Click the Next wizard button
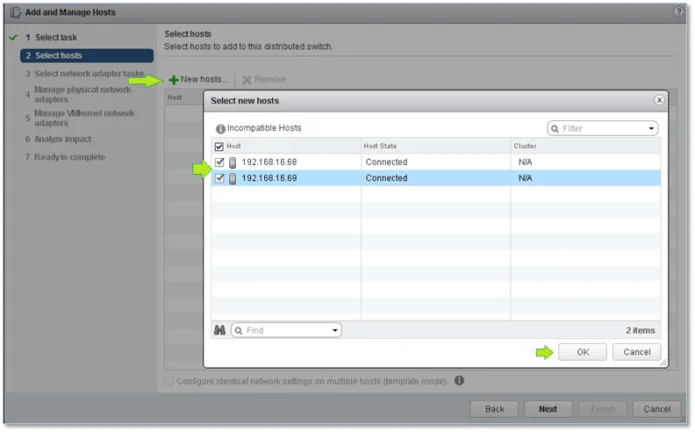695x432 pixels. (548, 409)
